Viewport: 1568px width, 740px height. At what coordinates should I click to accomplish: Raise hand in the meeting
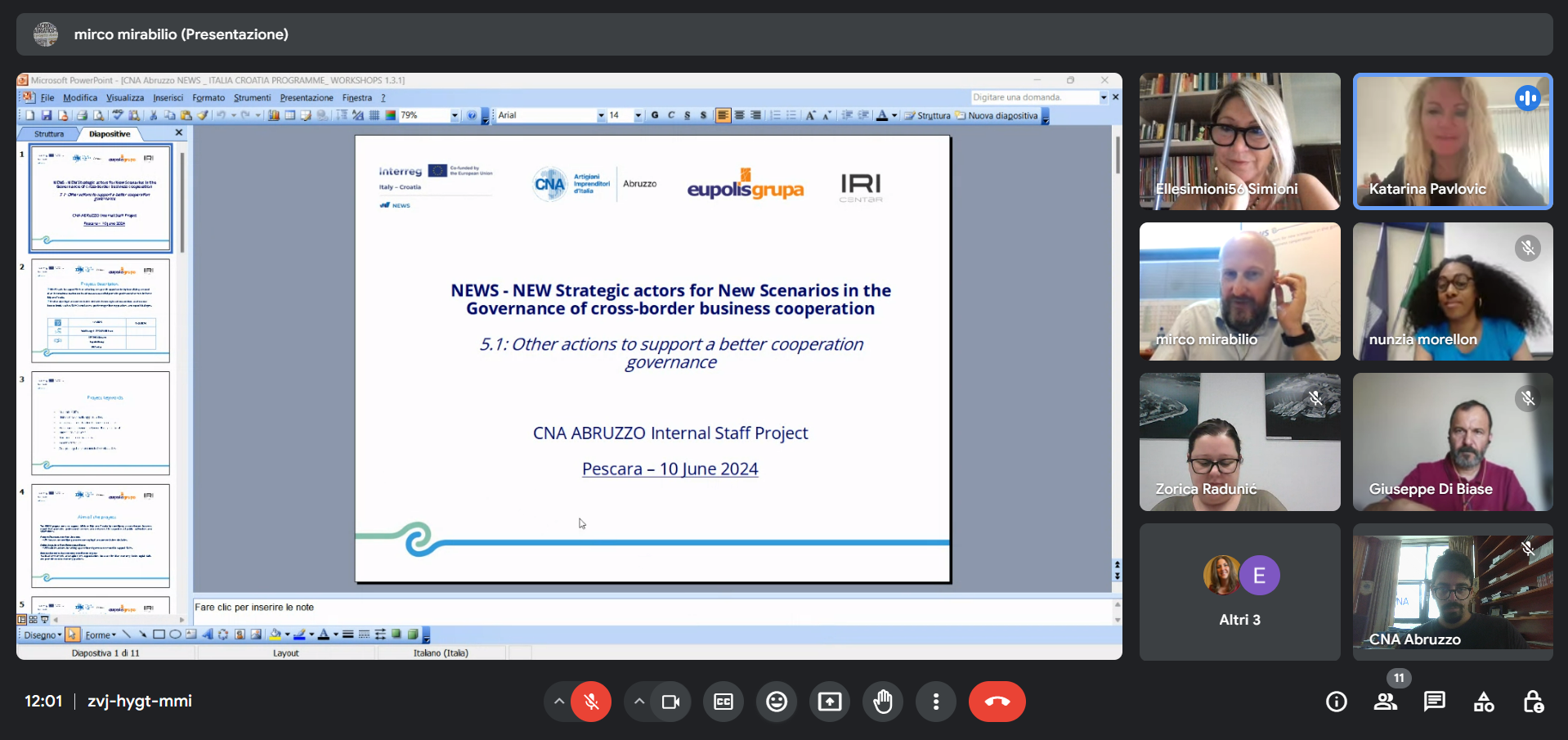coord(883,702)
